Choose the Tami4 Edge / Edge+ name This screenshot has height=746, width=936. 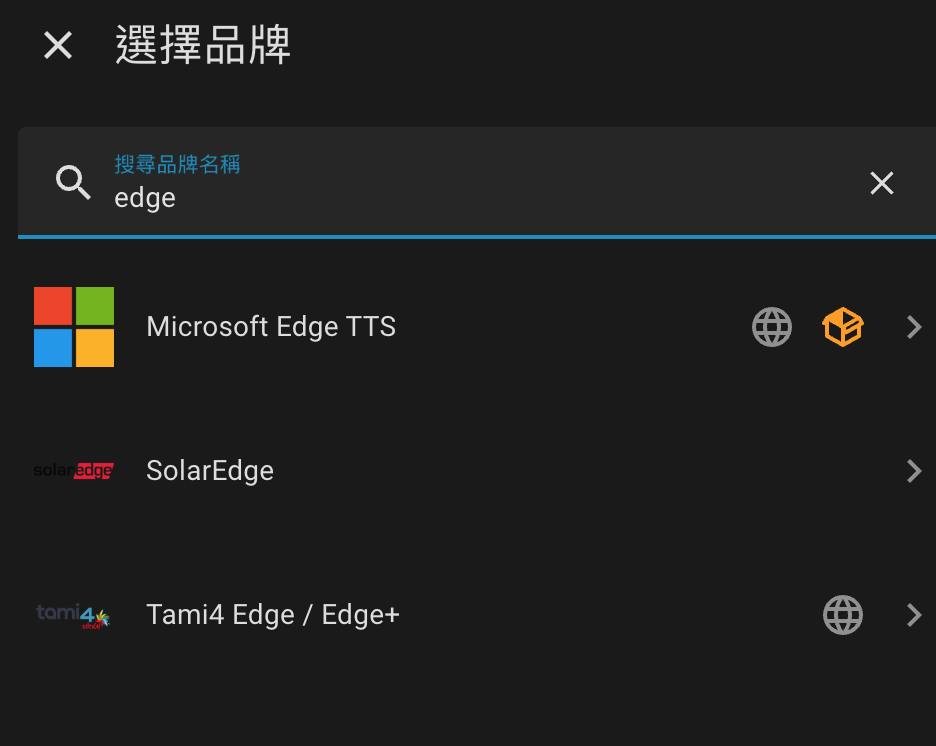pyautogui.click(x=273, y=615)
